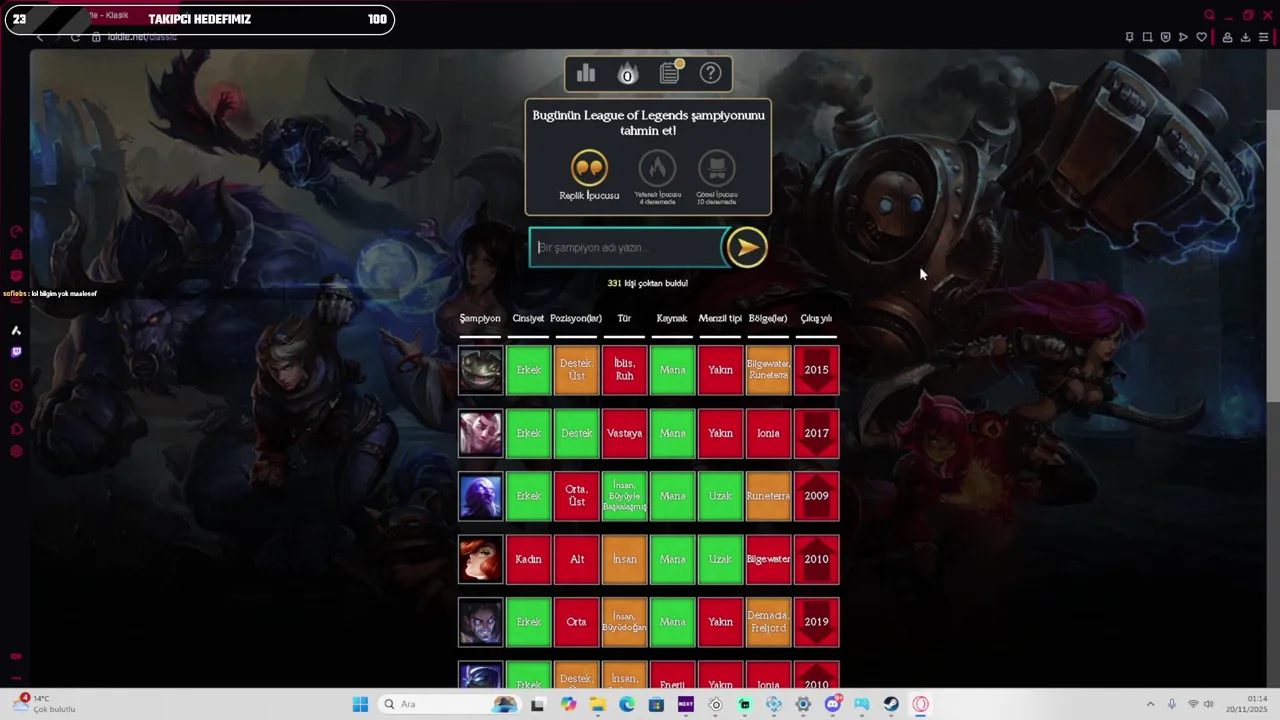This screenshot has width=1280, height=720.
Task: Click the Miss Fortune champion portrait
Action: coord(481,559)
